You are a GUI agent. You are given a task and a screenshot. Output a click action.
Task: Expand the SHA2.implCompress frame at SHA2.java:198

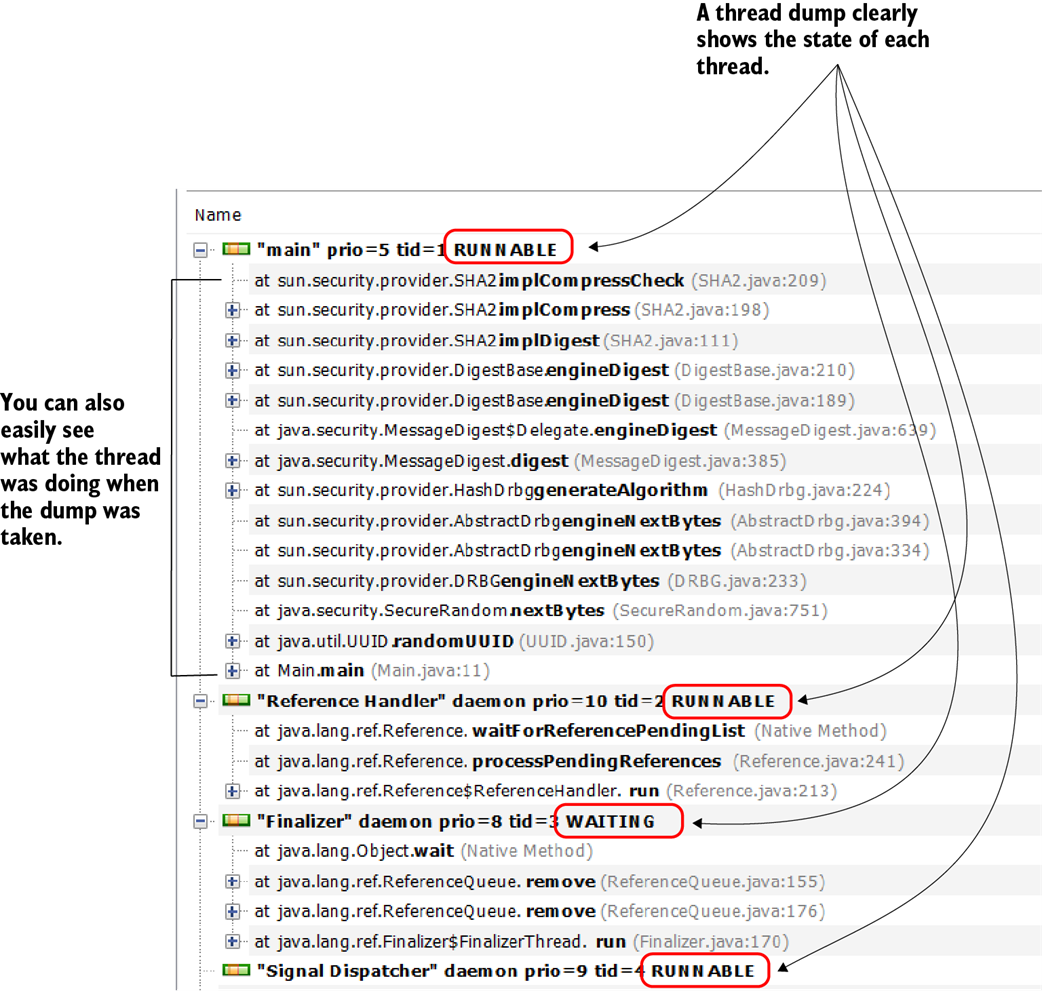tap(233, 311)
